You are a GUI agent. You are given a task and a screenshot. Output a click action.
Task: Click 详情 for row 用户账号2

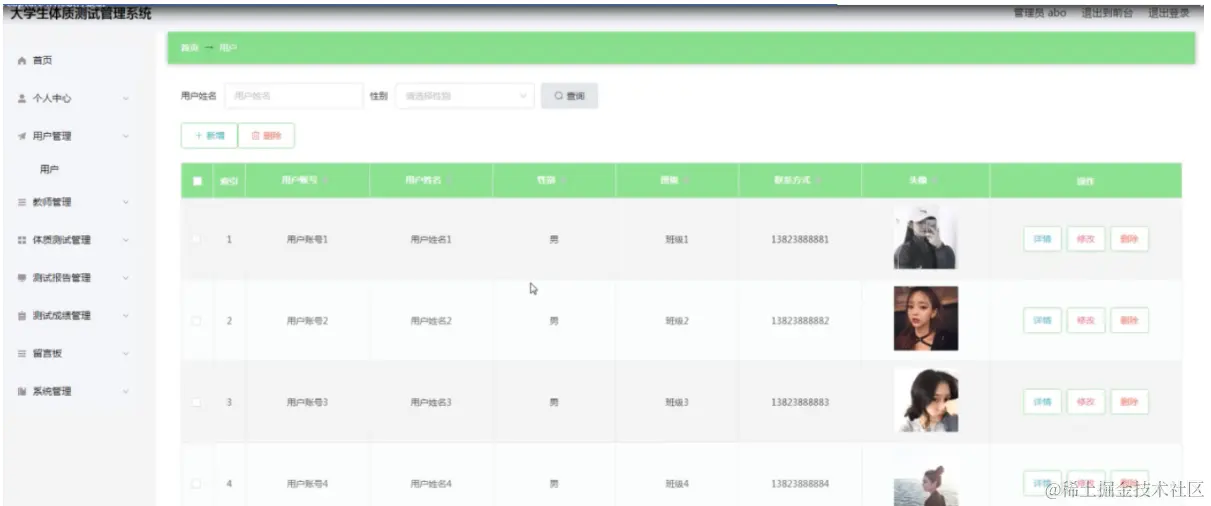pos(1042,321)
